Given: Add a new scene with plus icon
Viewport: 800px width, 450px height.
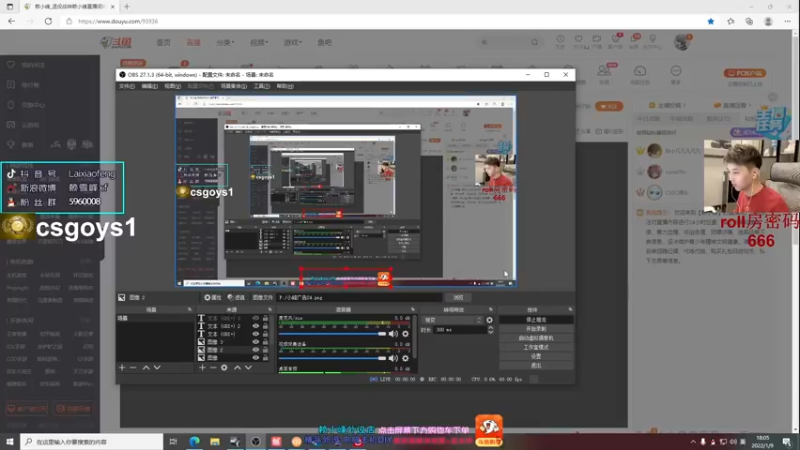Looking at the screenshot, I should click(x=122, y=367).
